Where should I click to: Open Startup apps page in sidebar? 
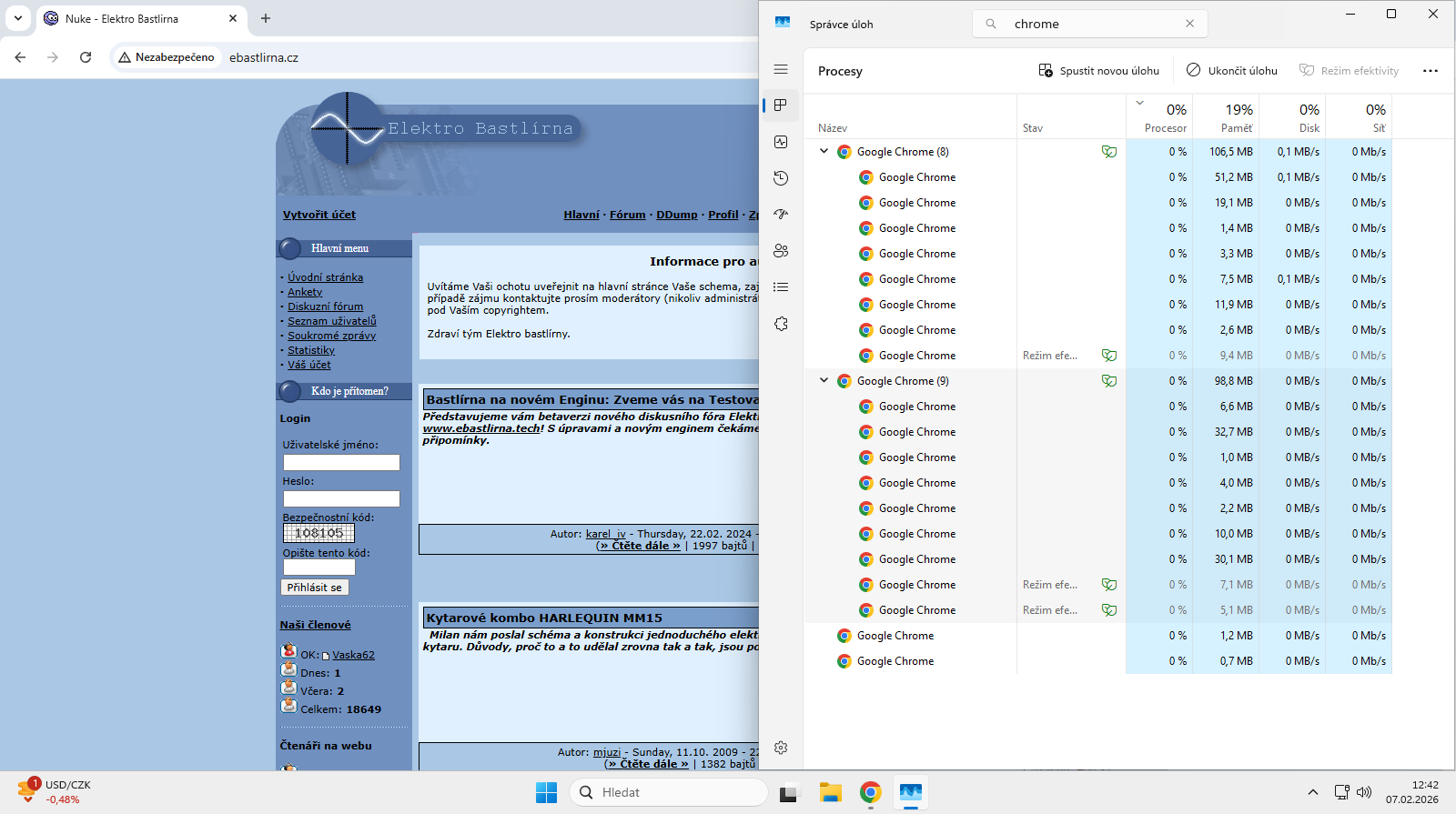pos(781,215)
